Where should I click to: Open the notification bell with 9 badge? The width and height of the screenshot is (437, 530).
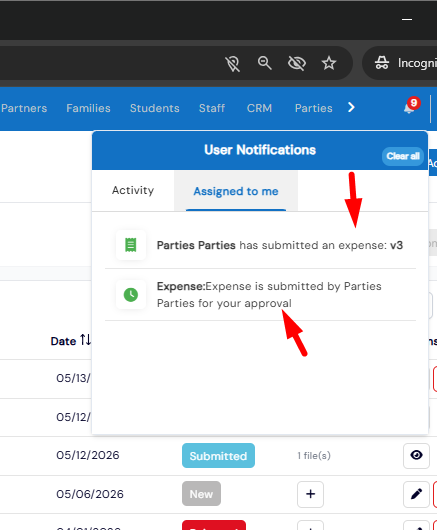point(411,107)
